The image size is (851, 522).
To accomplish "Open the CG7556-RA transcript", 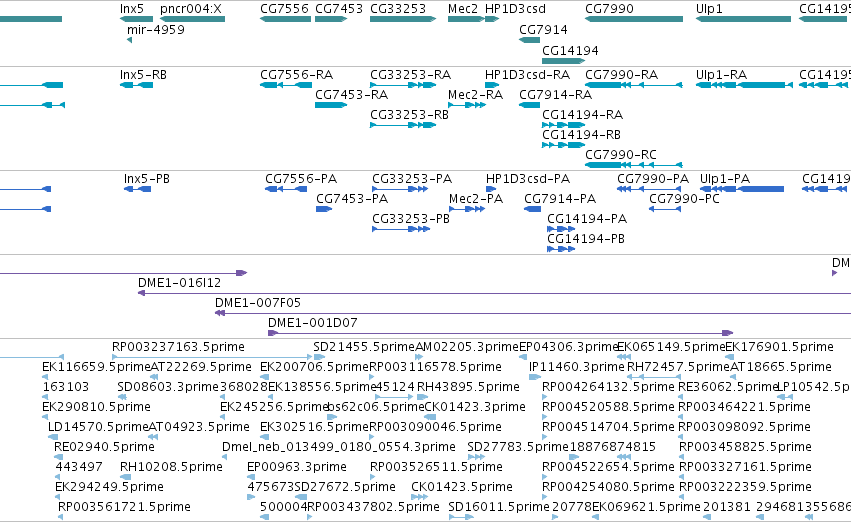I will 285,85.
